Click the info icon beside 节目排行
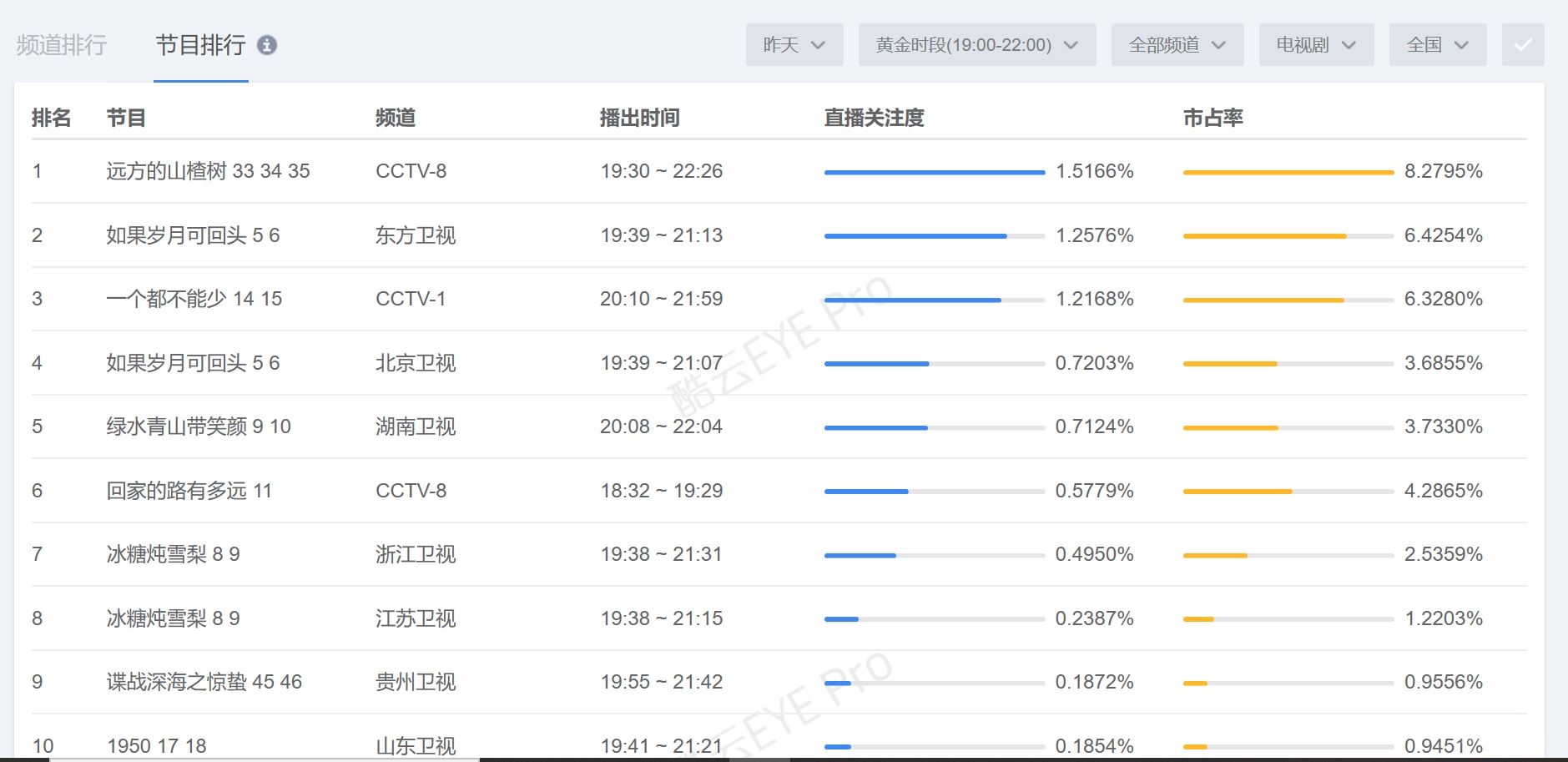The width and height of the screenshot is (1568, 762). 267,45
